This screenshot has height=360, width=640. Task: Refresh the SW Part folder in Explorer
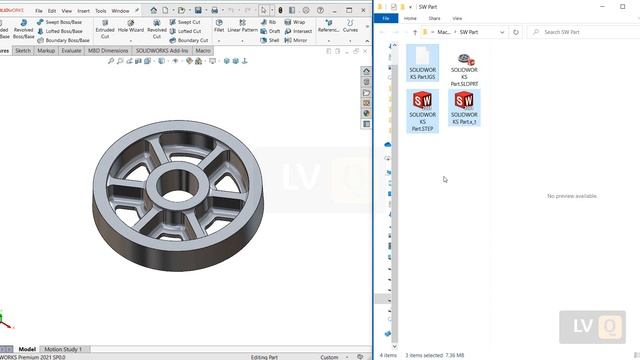[516, 32]
